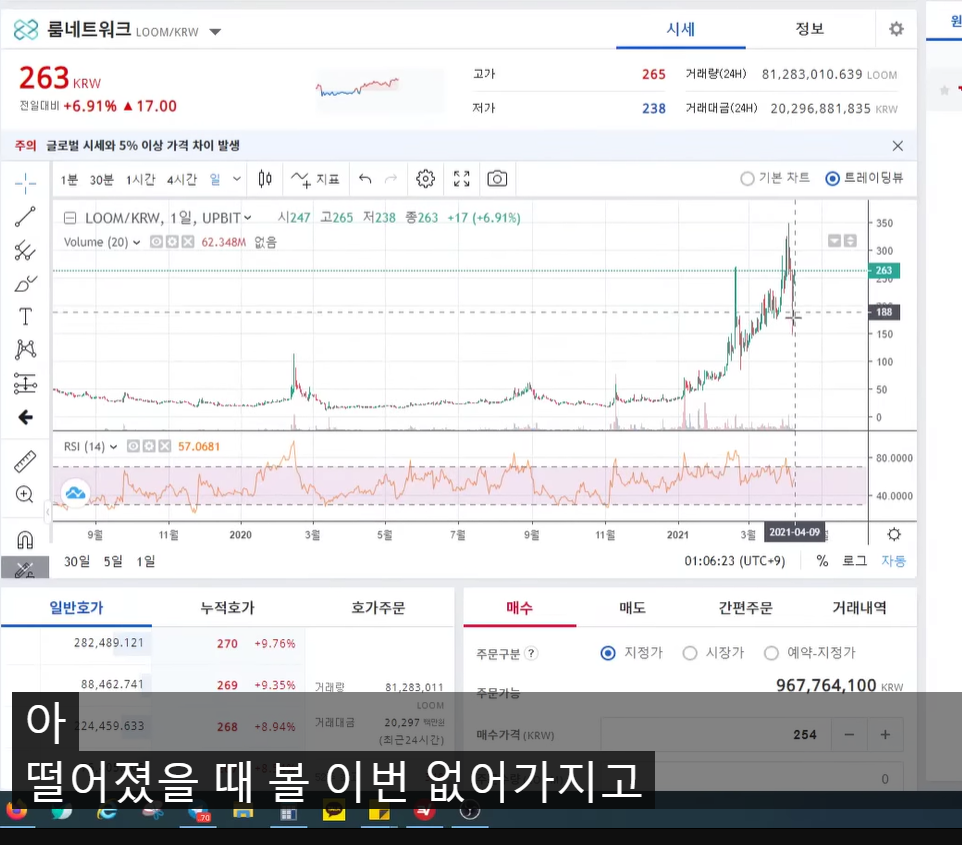The height and width of the screenshot is (845, 962).
Task: Expand the Volume (20) legend dropdown
Action: [x=136, y=242]
